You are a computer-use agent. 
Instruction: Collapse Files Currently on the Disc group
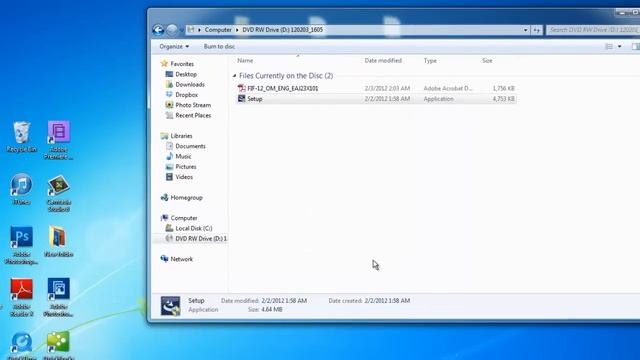click(234, 76)
